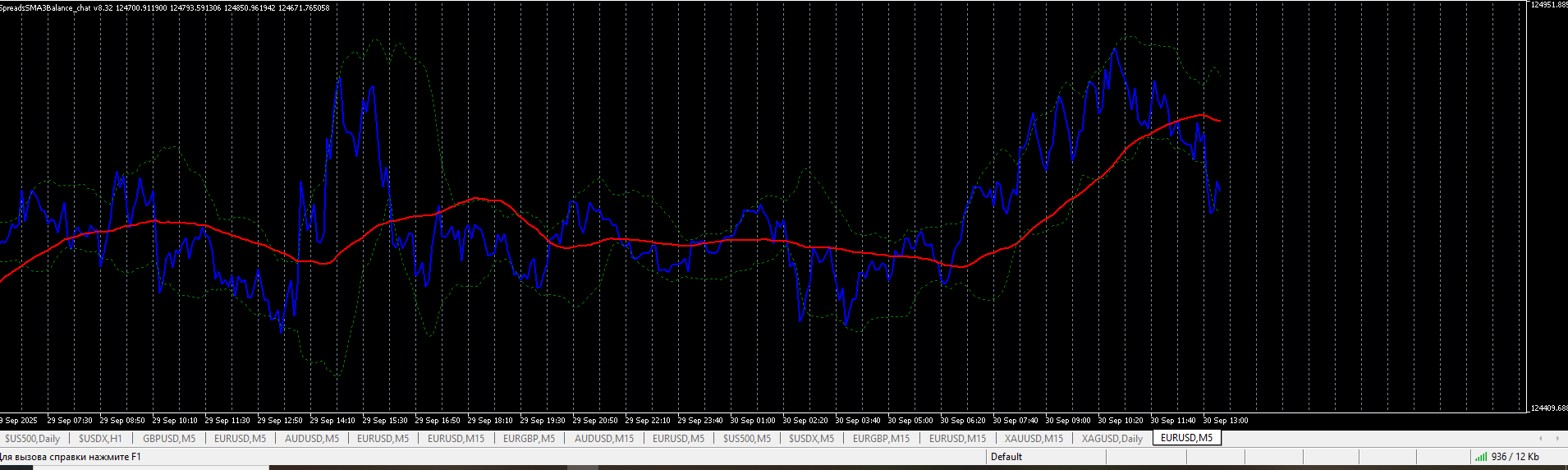Click the '29 Sep 14:10' time label

click(332, 421)
